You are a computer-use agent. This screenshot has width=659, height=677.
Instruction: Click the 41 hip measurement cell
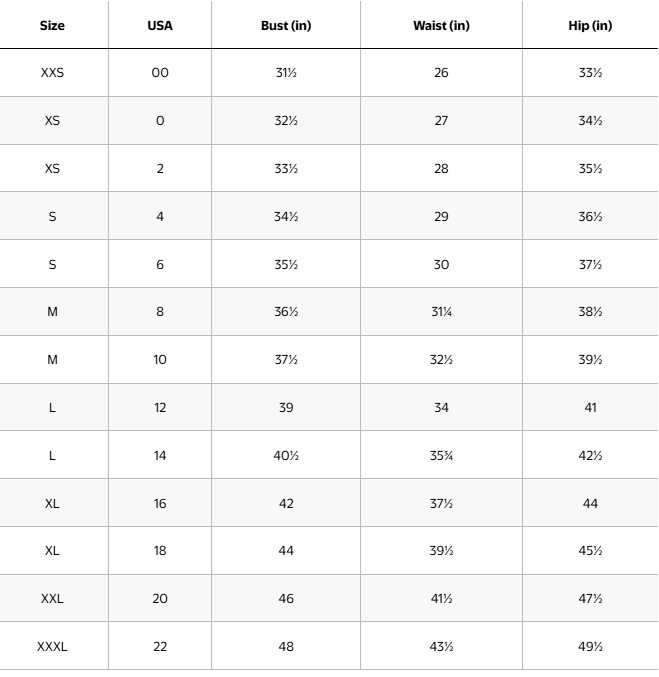tap(590, 408)
